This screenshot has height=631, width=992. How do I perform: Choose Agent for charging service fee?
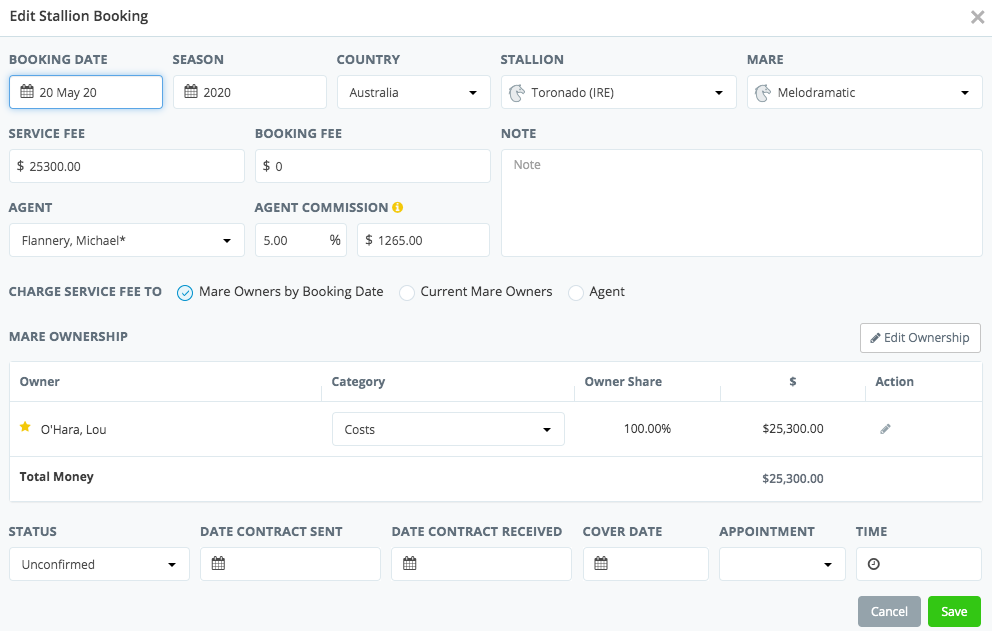[x=575, y=292]
